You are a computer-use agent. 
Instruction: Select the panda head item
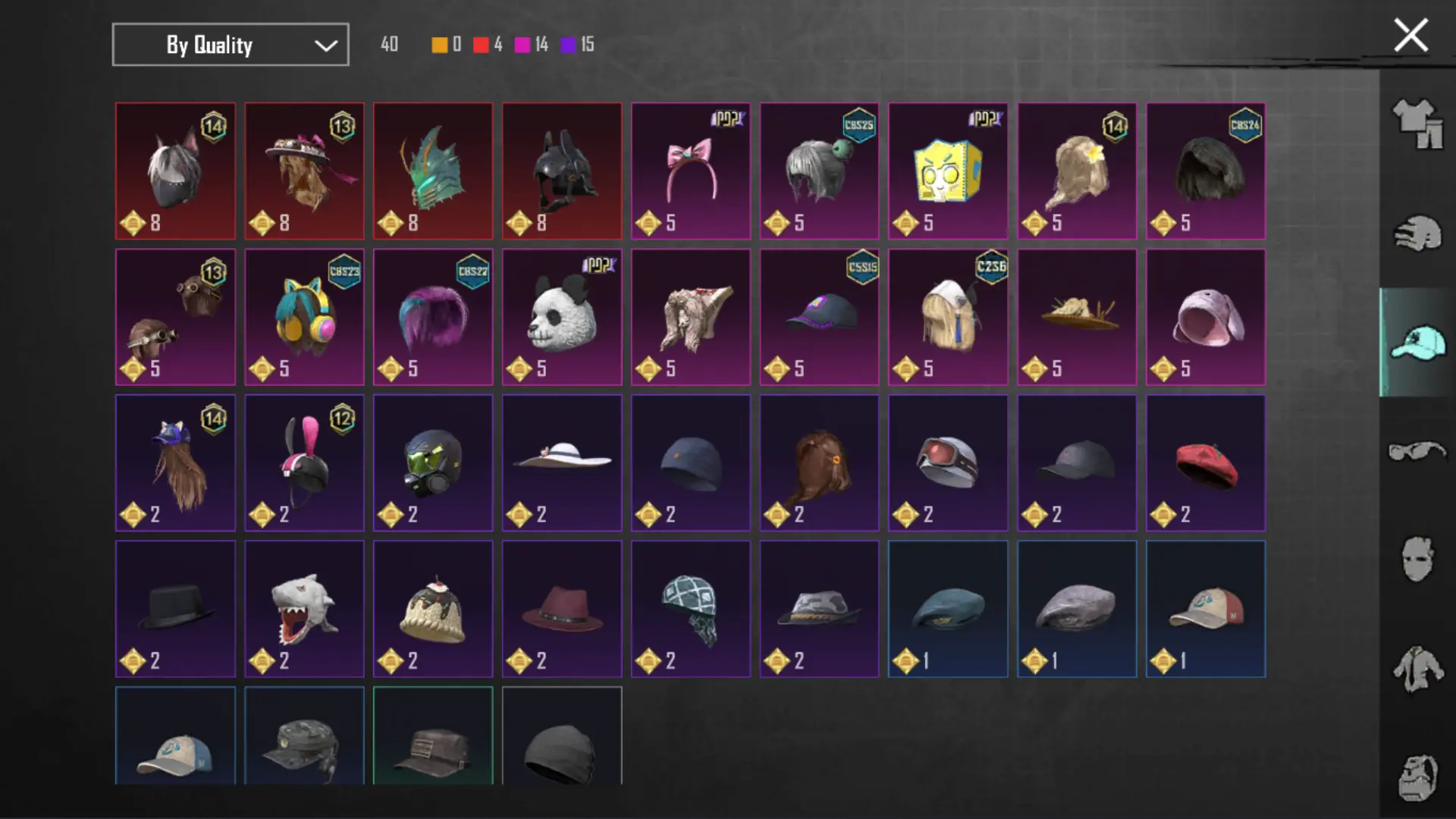562,317
